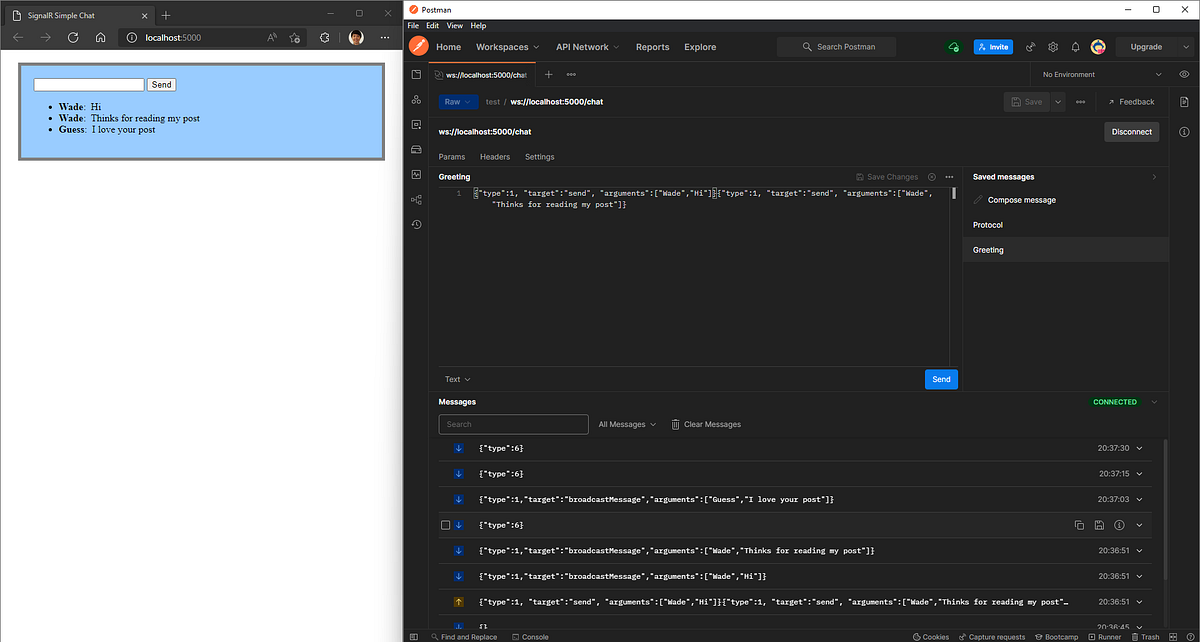
Task: Save the selected {"type":6} message icon
Action: (x=1099, y=525)
